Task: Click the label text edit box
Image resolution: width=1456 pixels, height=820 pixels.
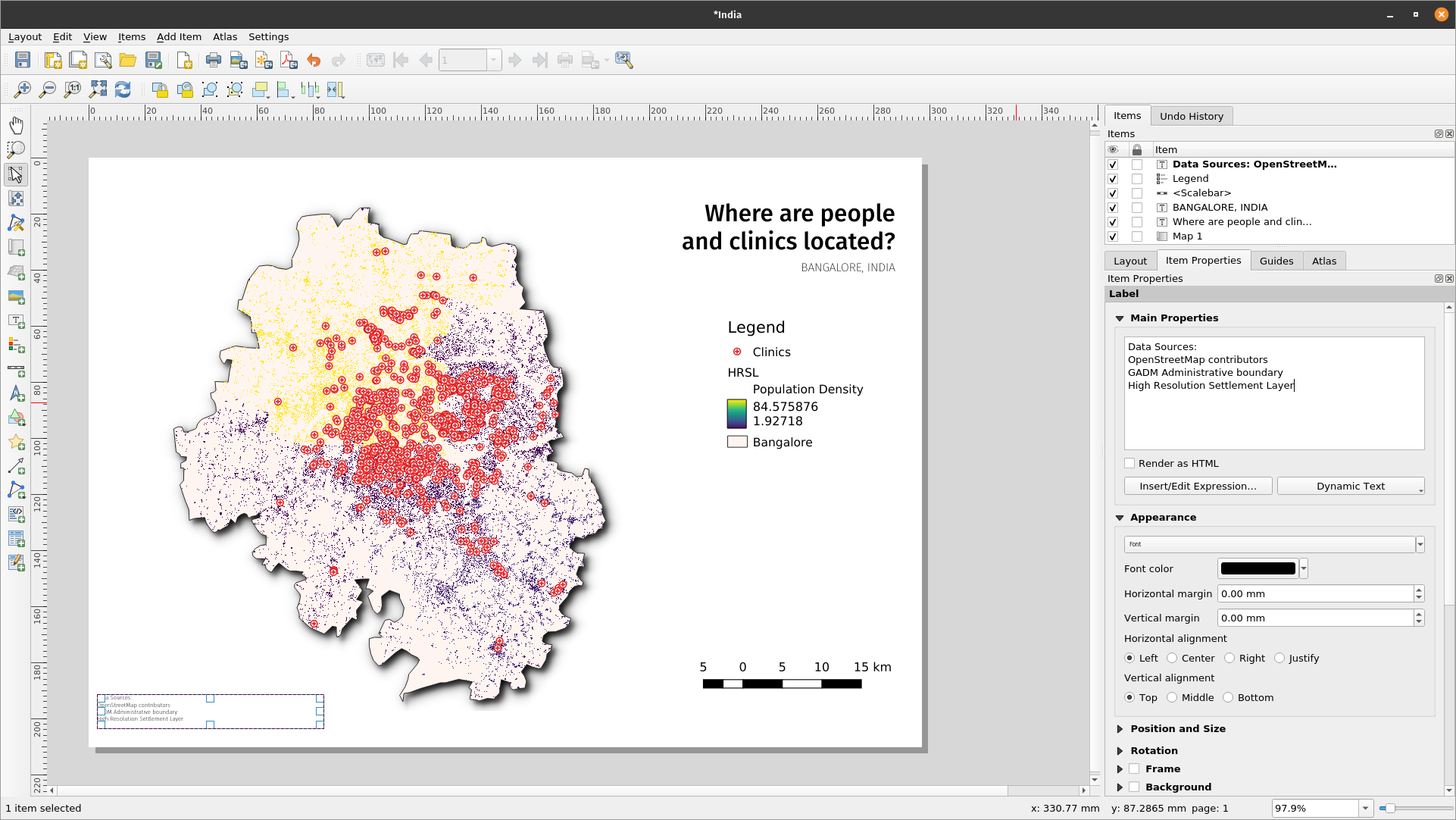Action: pos(1274,393)
